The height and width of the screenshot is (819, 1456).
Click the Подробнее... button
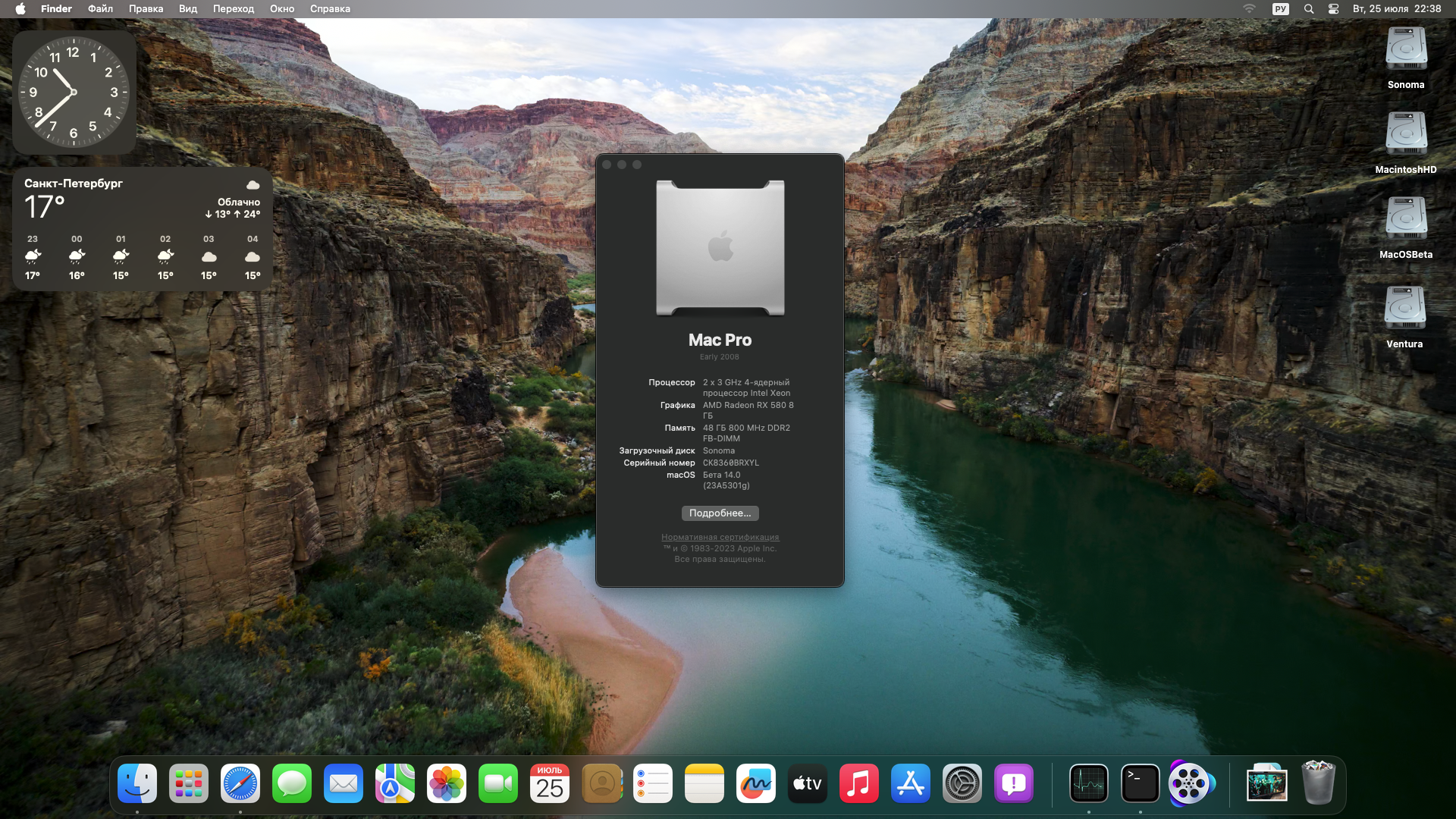(720, 513)
